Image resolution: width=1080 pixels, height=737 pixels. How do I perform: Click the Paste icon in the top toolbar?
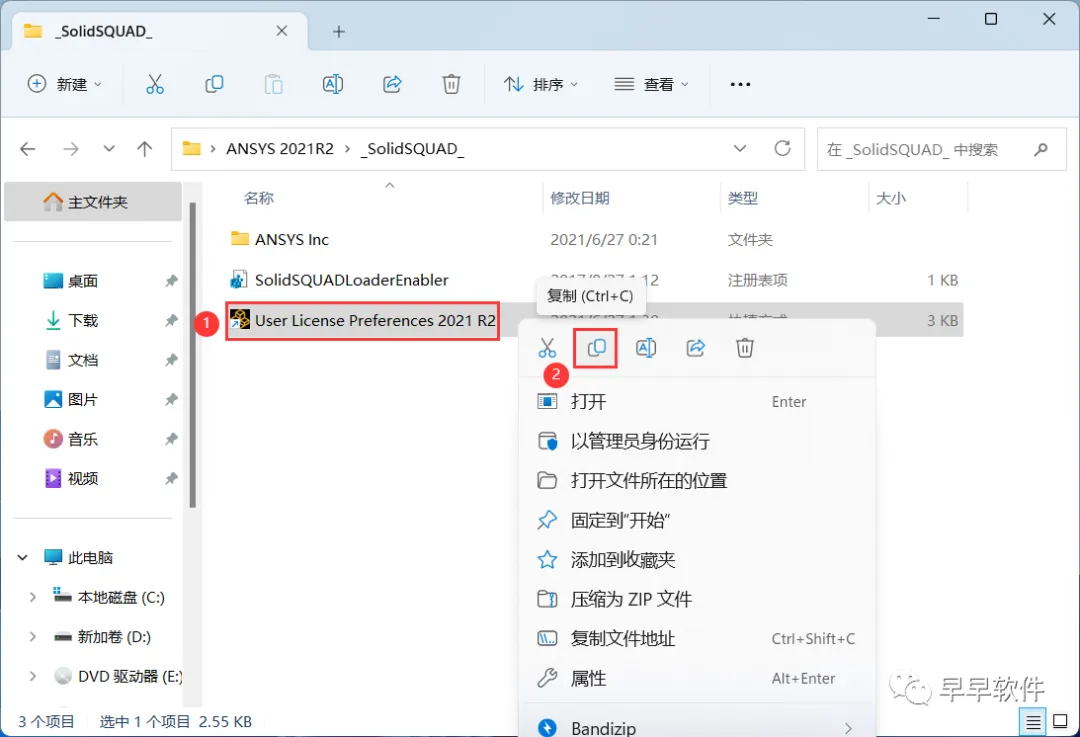pos(273,84)
